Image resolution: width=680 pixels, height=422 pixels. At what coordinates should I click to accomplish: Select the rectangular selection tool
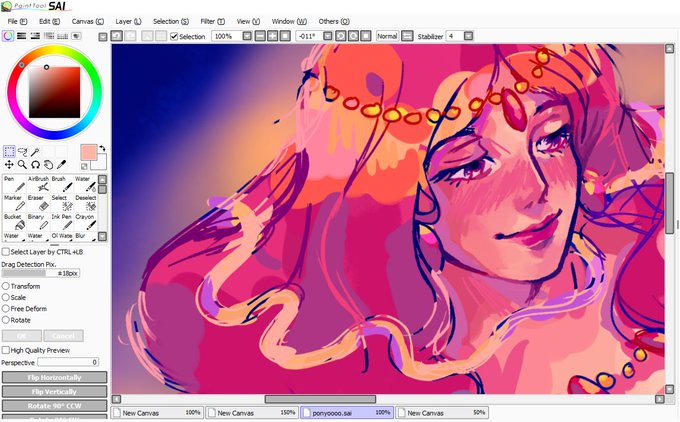pos(9,151)
